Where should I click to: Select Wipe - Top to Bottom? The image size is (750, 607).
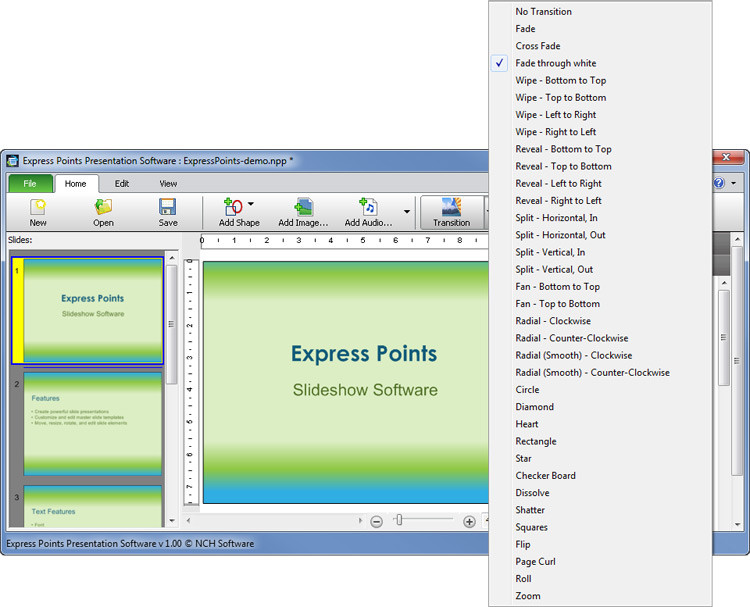click(600, 98)
